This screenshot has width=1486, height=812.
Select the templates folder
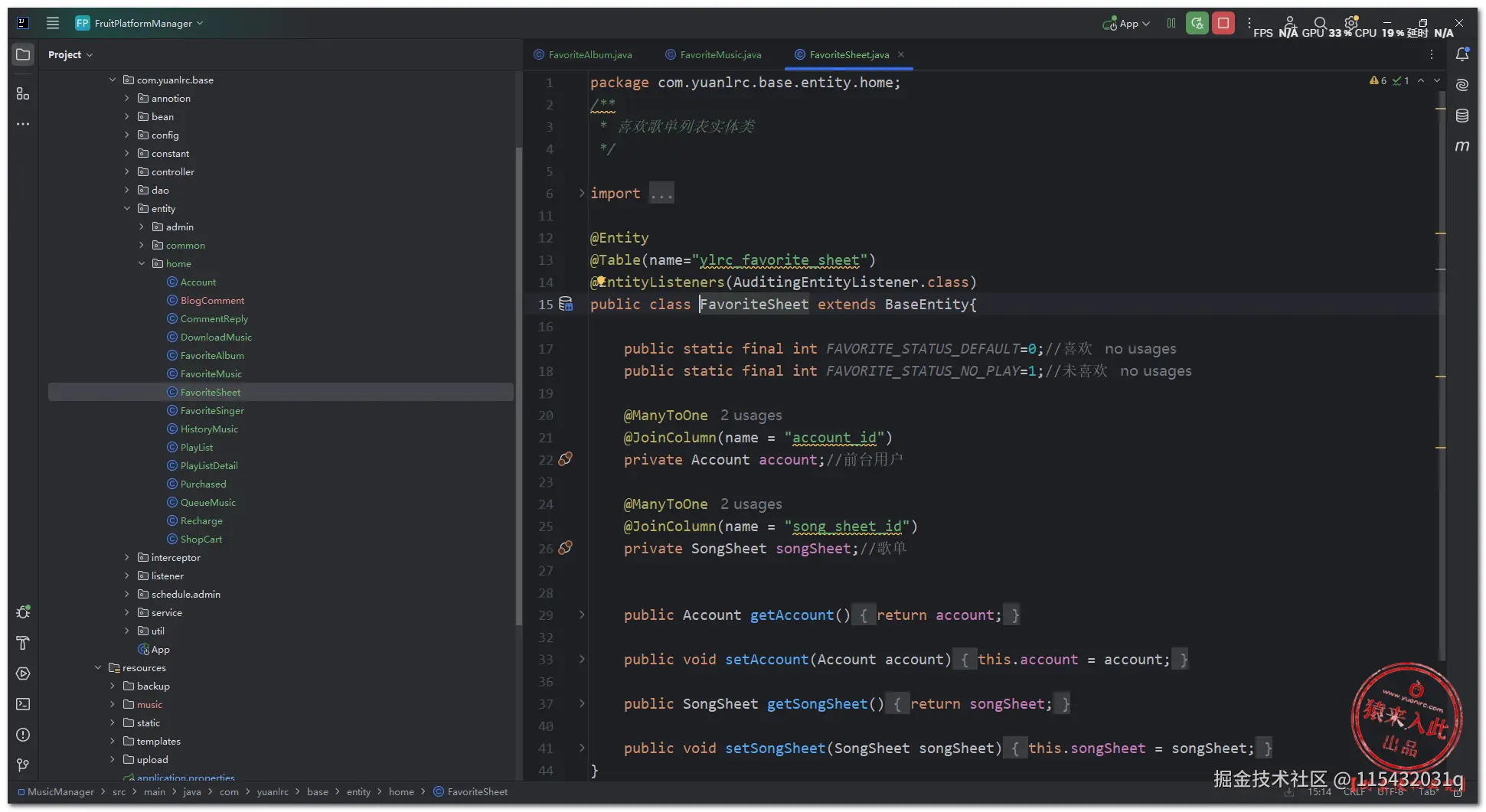[x=158, y=741]
